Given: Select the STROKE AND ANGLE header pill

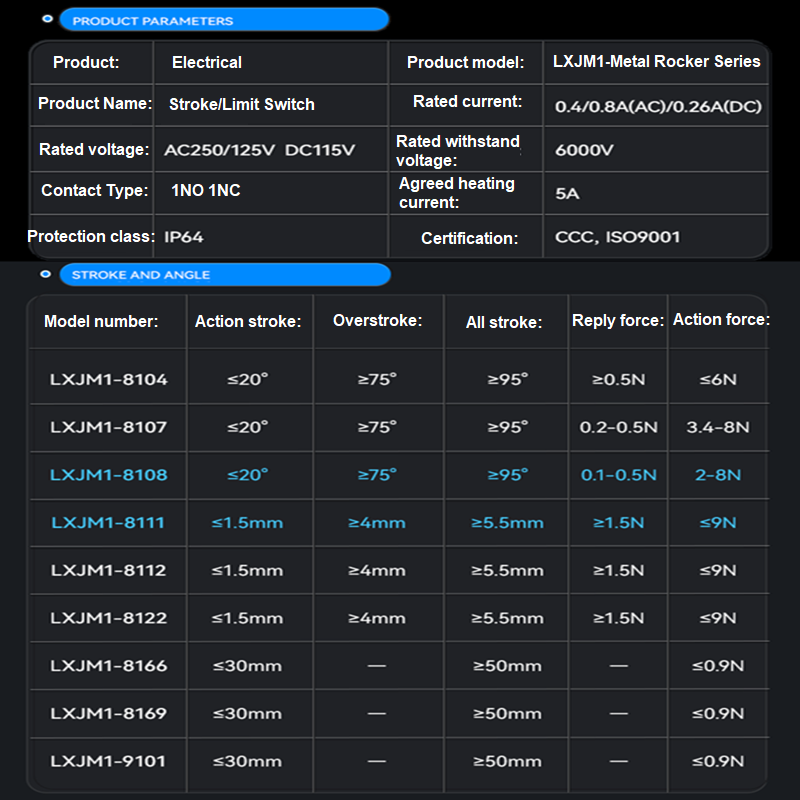Looking at the screenshot, I should [x=224, y=274].
